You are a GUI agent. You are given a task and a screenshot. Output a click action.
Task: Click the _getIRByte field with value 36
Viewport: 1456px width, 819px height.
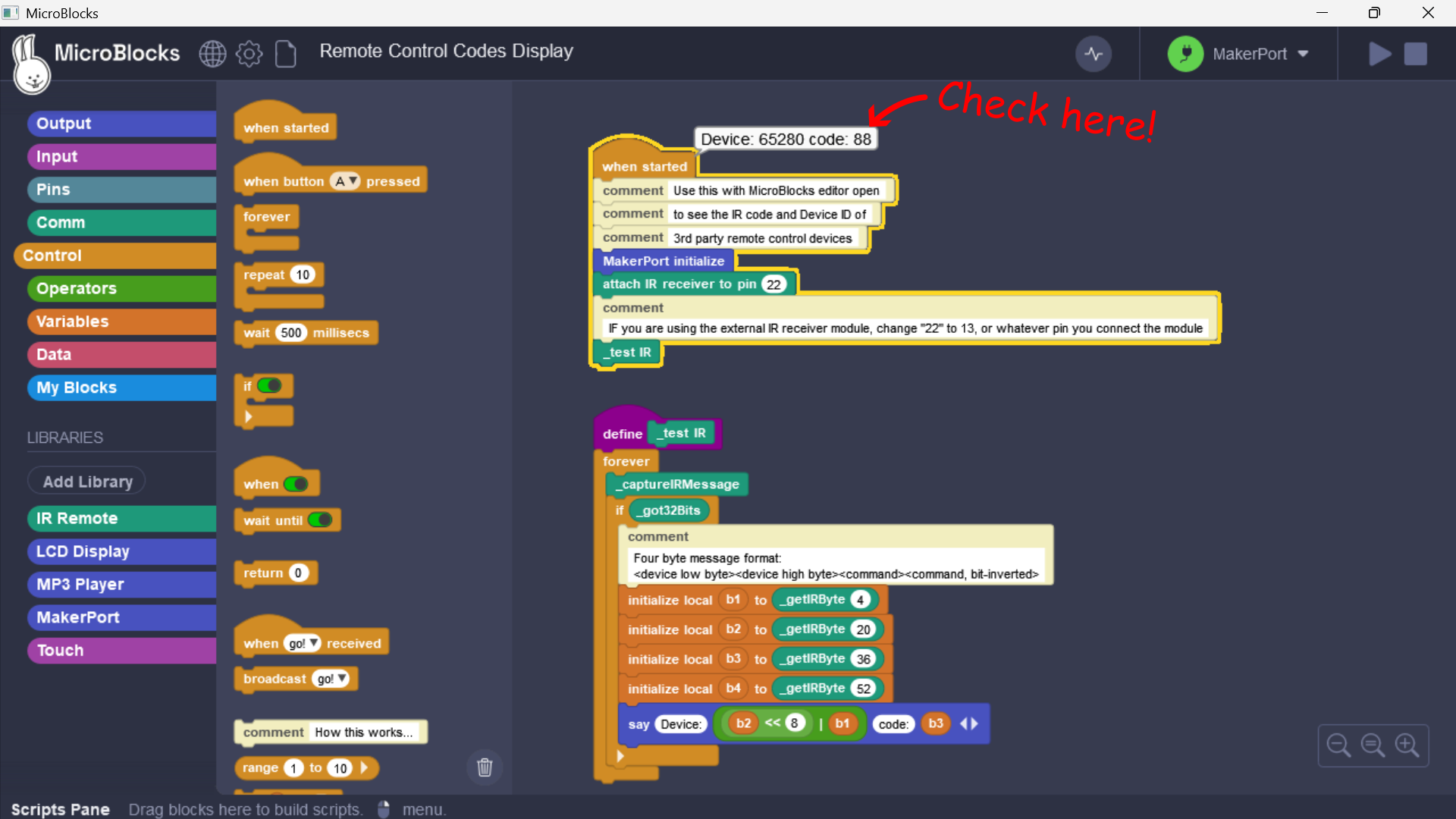863,659
